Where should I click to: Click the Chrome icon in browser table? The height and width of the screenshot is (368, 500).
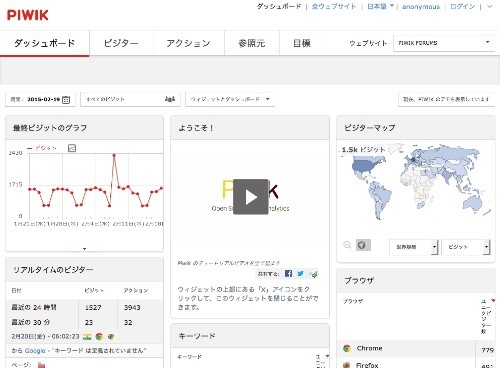347,348
